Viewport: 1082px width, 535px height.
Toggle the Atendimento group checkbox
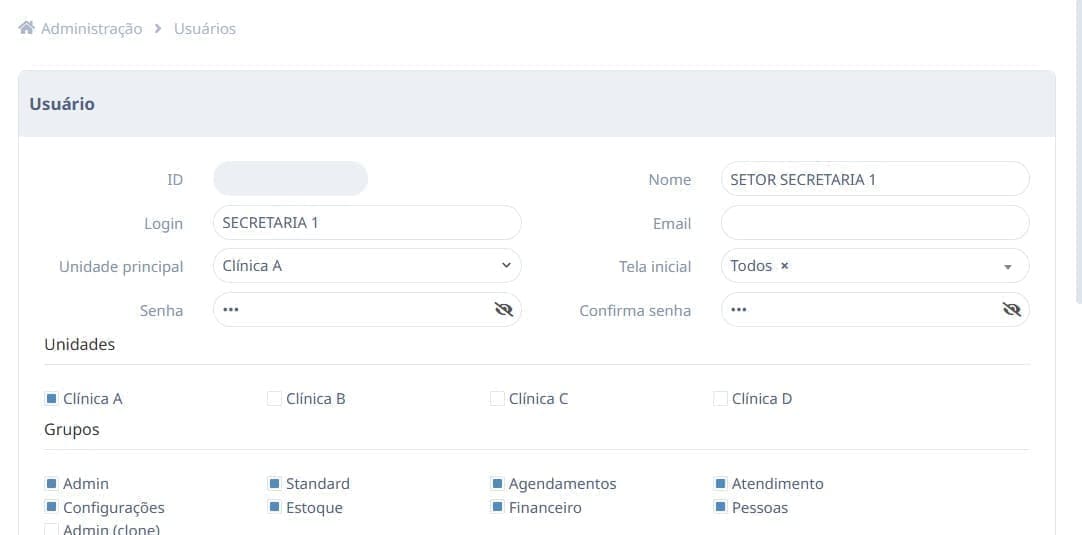tap(720, 483)
